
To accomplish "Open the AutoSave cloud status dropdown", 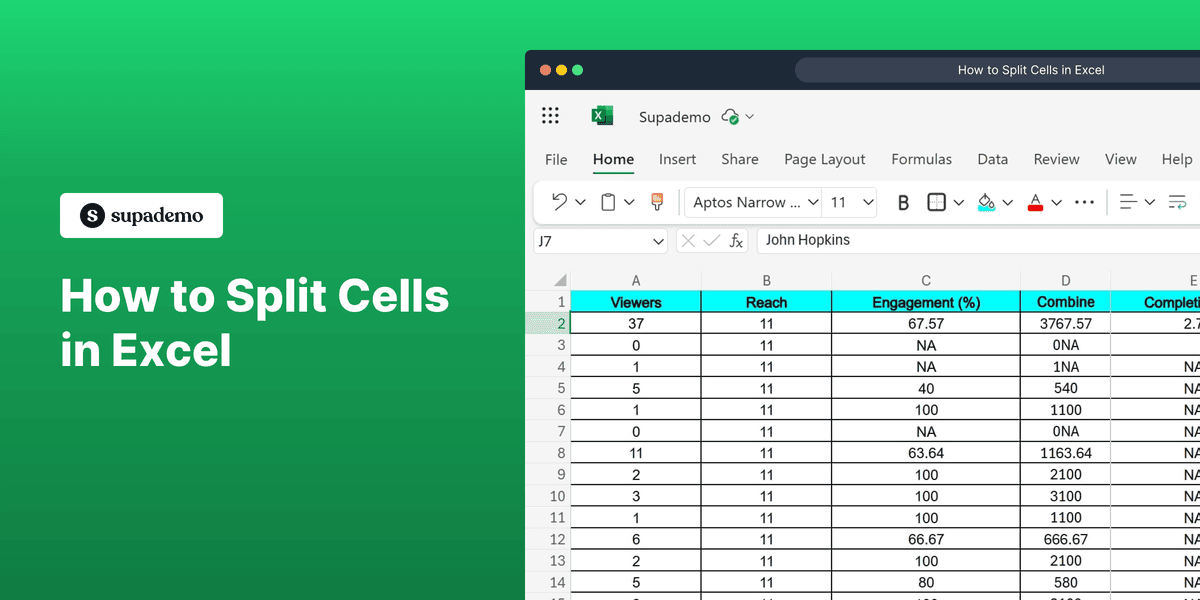I will [x=737, y=116].
